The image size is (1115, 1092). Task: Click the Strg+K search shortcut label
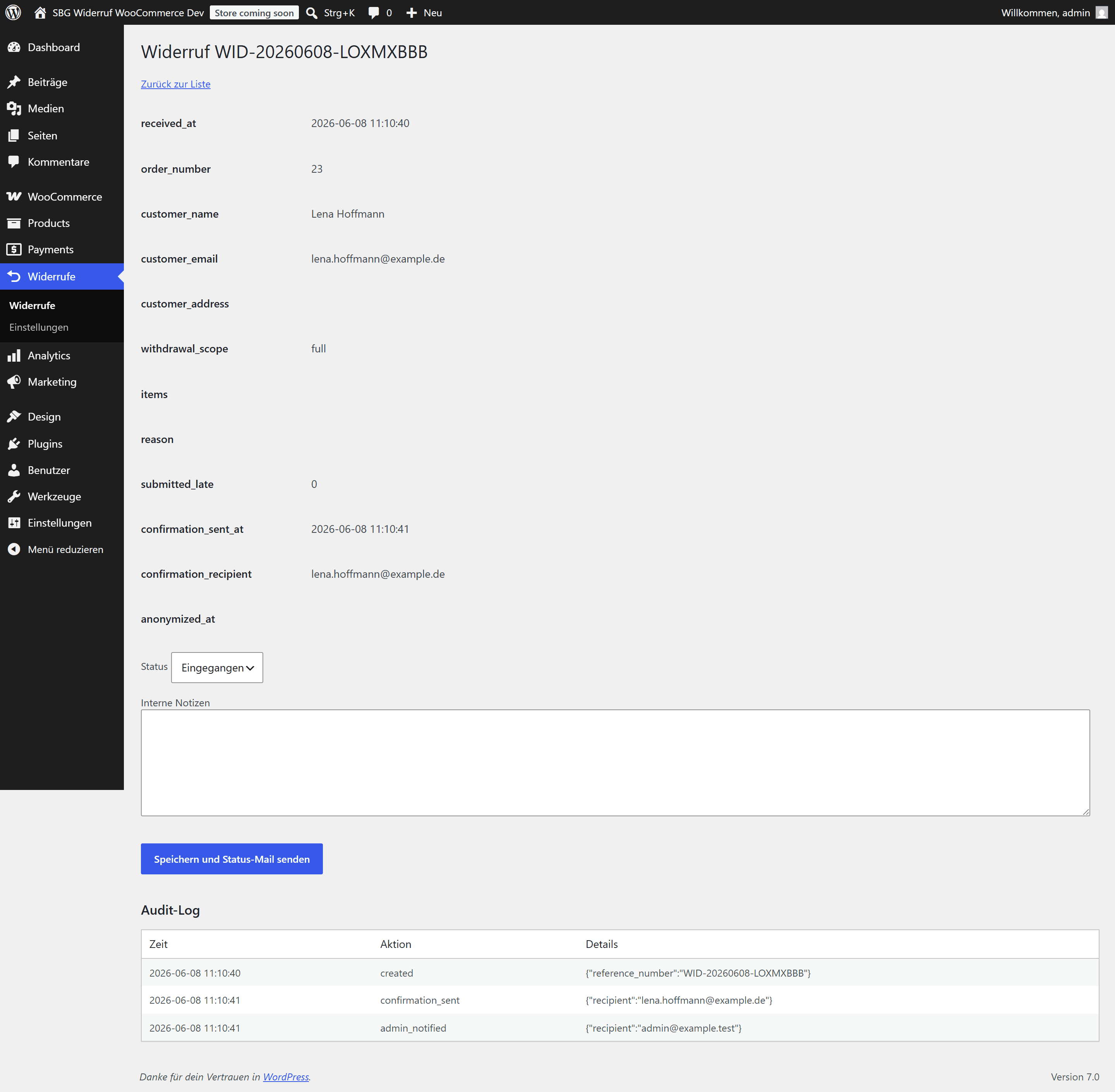[x=339, y=13]
